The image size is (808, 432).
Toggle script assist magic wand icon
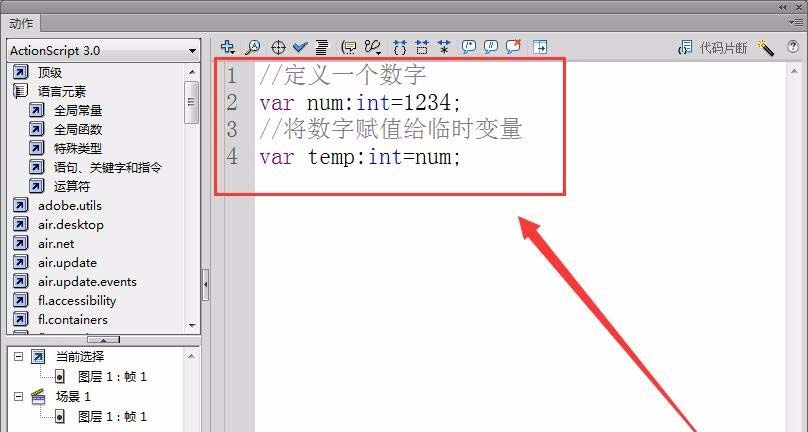tap(766, 48)
